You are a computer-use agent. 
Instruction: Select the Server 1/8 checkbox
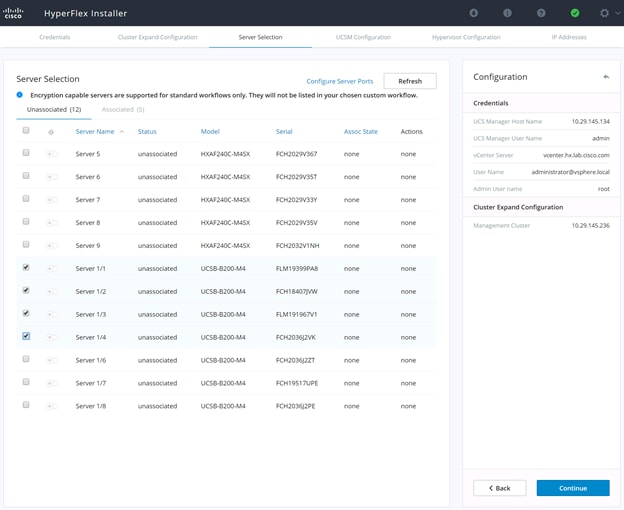coord(26,405)
